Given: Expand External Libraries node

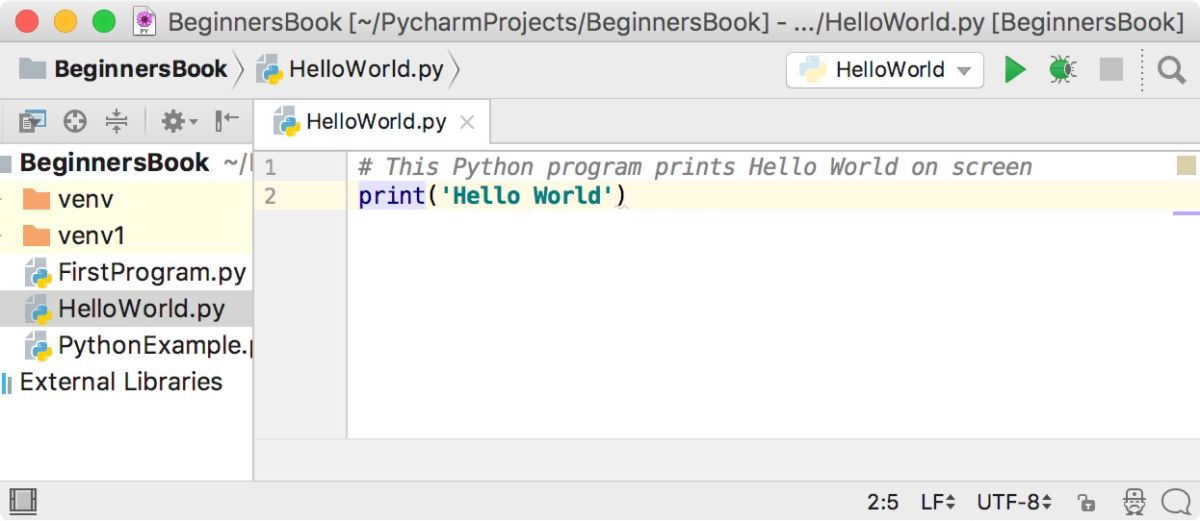Looking at the screenshot, I should click(x=112, y=382).
